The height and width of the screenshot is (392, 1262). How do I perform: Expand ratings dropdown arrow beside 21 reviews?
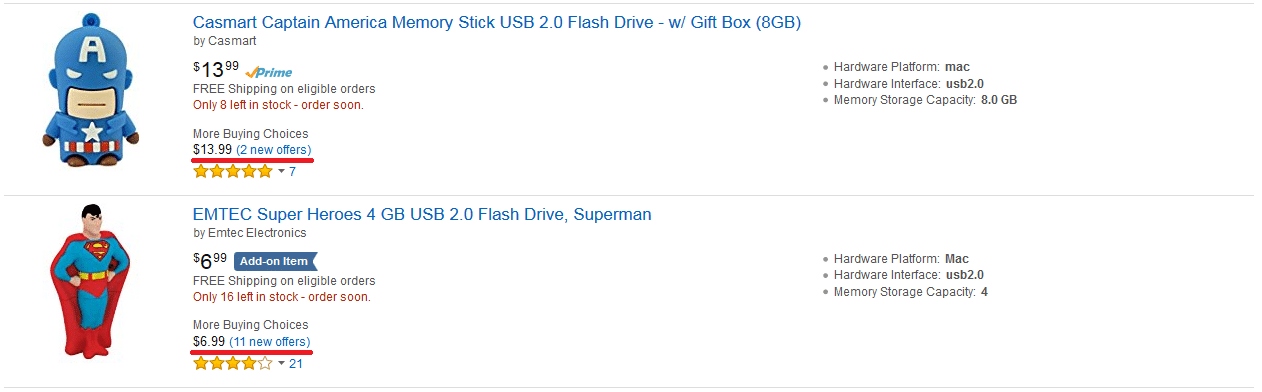coord(281,363)
